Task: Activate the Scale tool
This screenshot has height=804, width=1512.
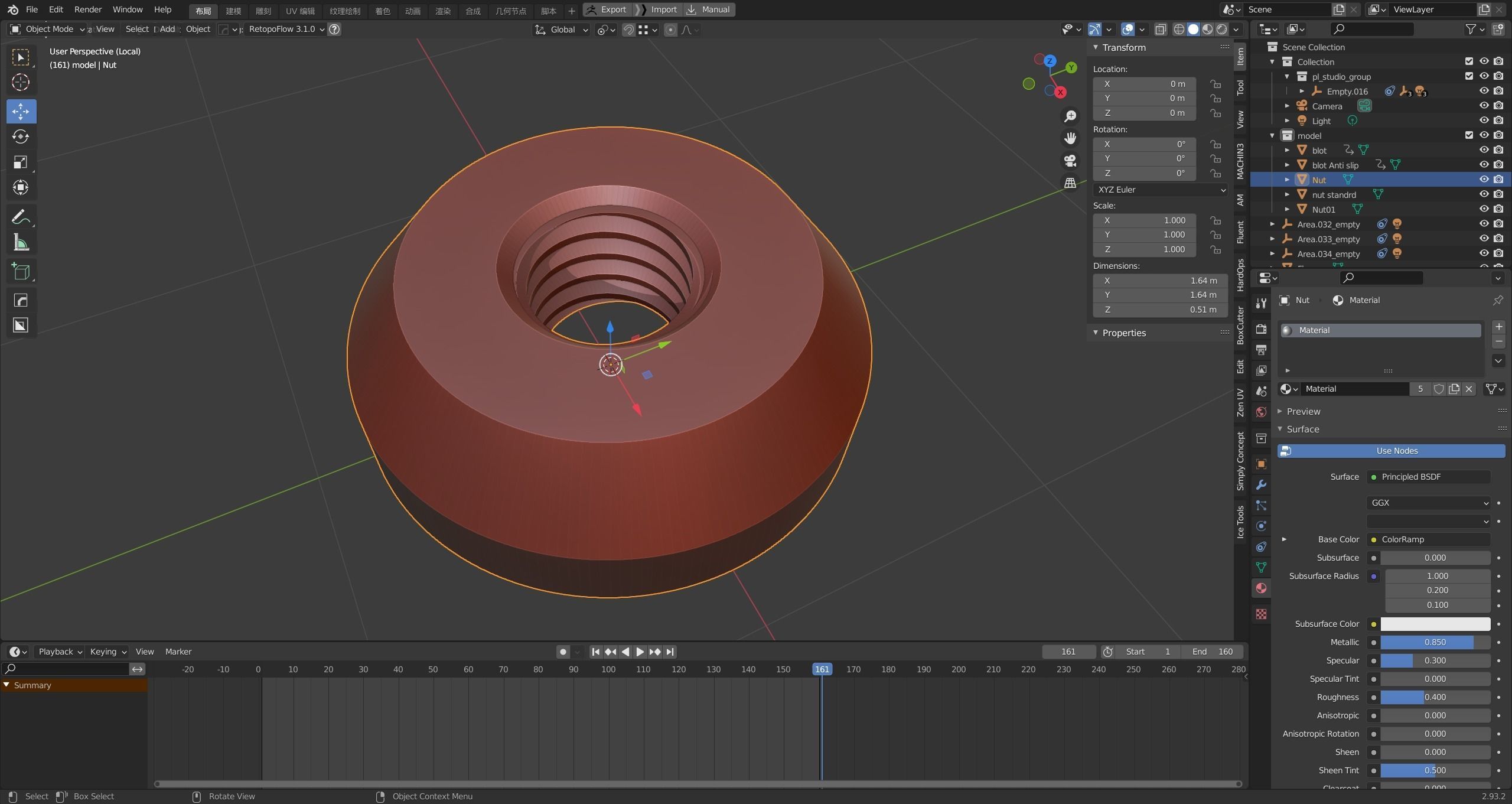Action: (x=21, y=162)
